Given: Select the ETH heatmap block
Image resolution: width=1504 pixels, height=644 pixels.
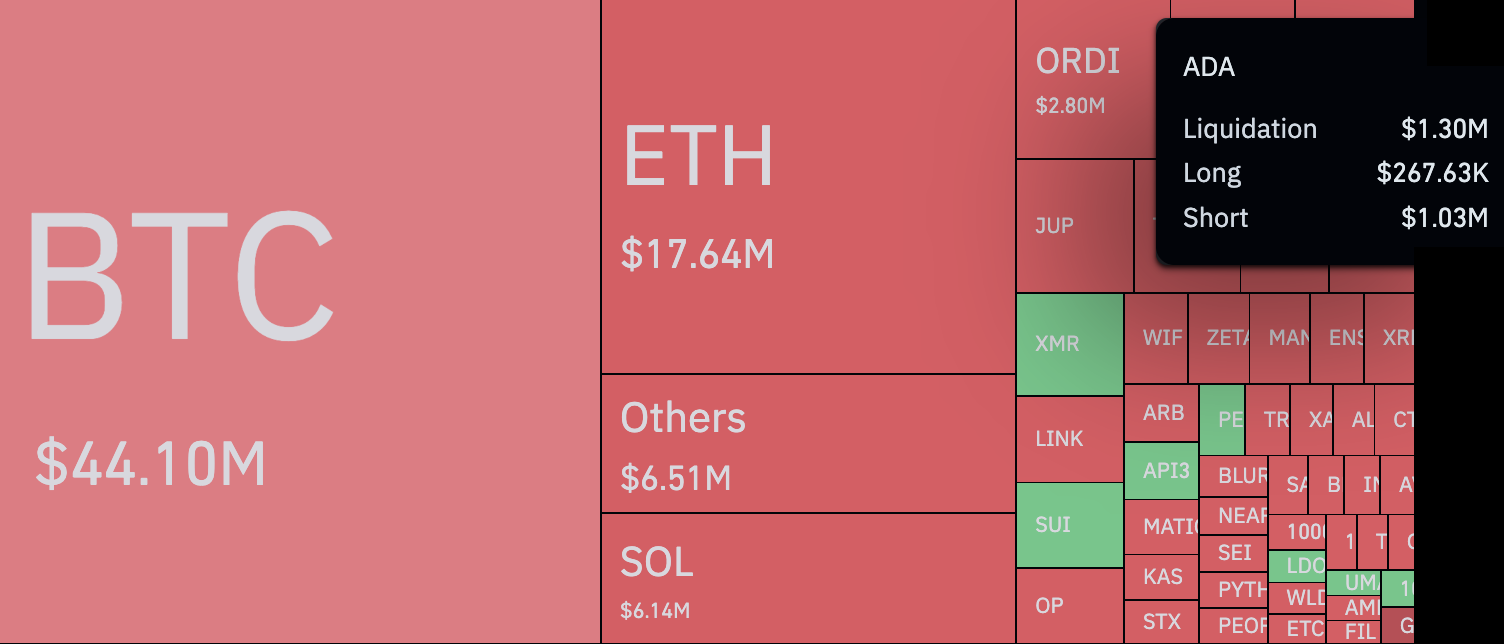Looking at the screenshot, I should pos(808,187).
